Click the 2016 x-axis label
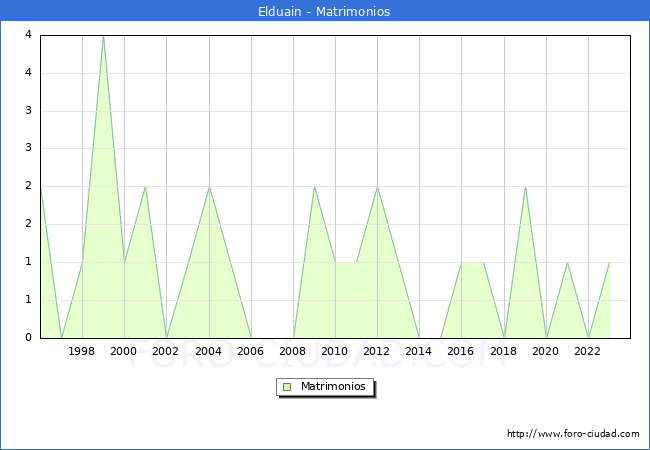The width and height of the screenshot is (650, 450). point(460,351)
